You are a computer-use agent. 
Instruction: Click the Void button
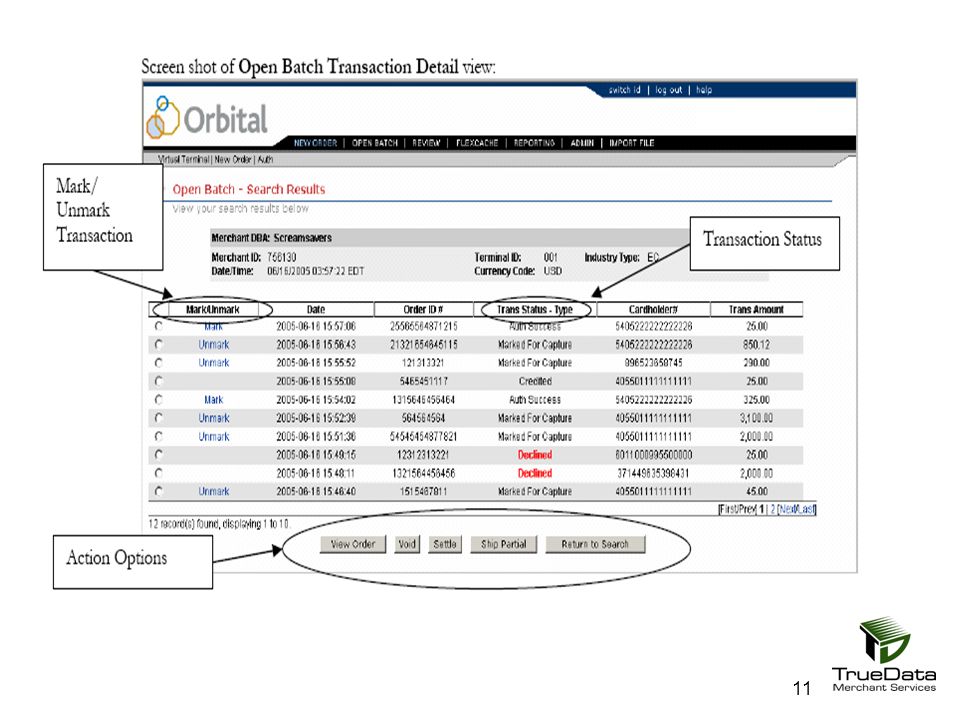pos(407,544)
